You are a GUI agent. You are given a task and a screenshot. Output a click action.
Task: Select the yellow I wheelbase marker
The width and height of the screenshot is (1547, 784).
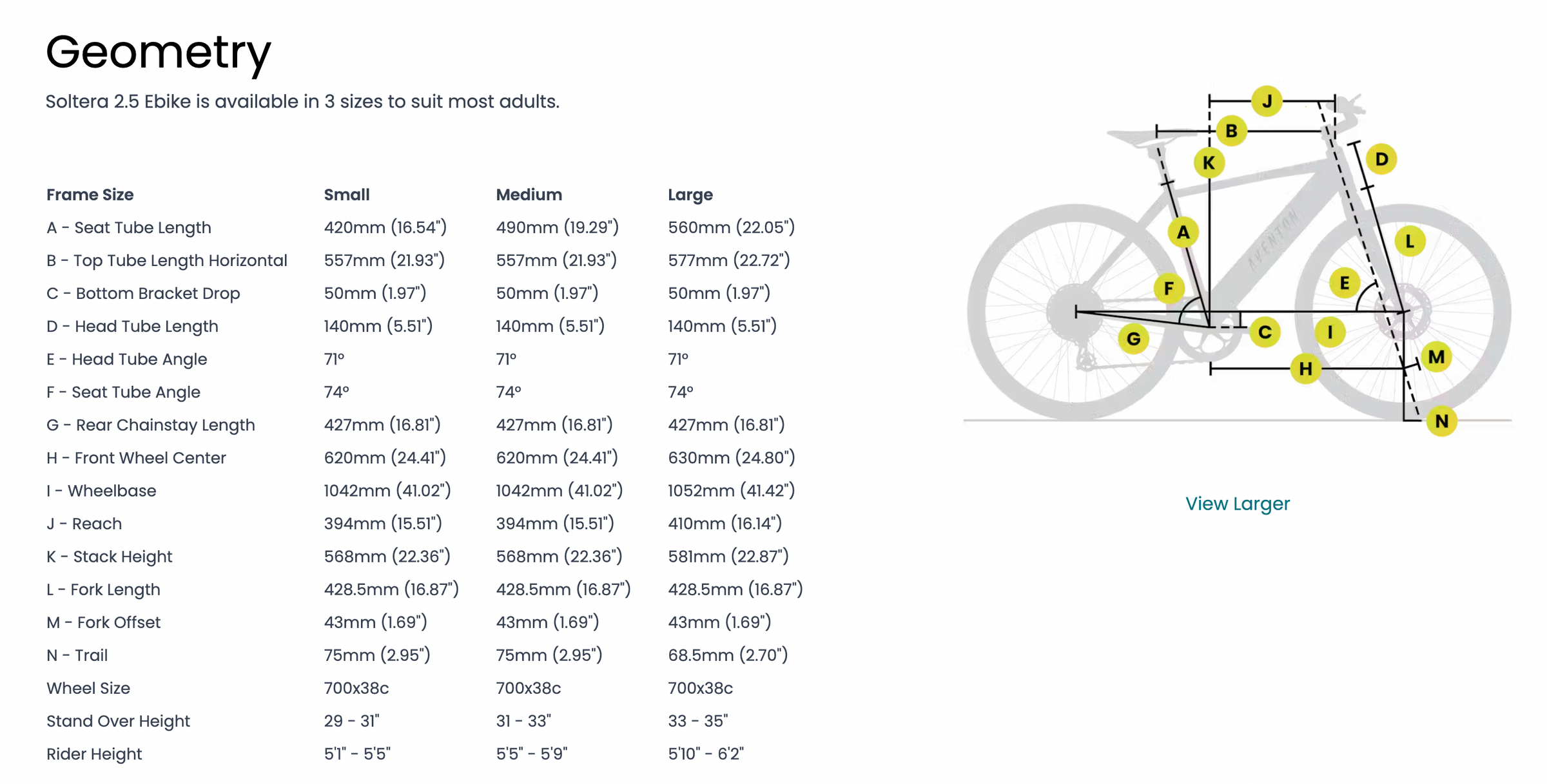pyautogui.click(x=1330, y=332)
